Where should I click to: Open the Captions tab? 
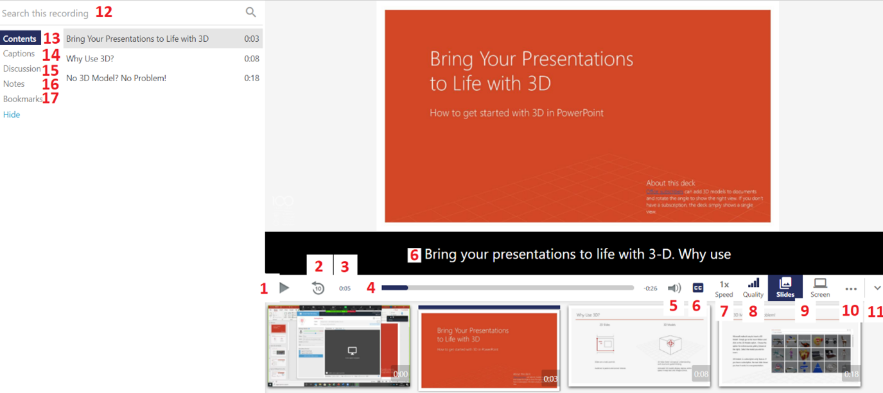pyautogui.click(x=19, y=53)
